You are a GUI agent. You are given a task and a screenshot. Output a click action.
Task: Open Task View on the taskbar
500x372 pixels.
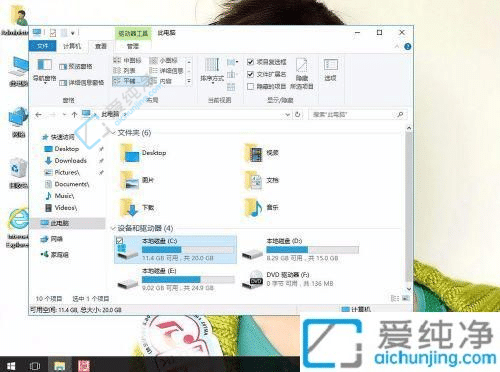[x=35, y=366]
